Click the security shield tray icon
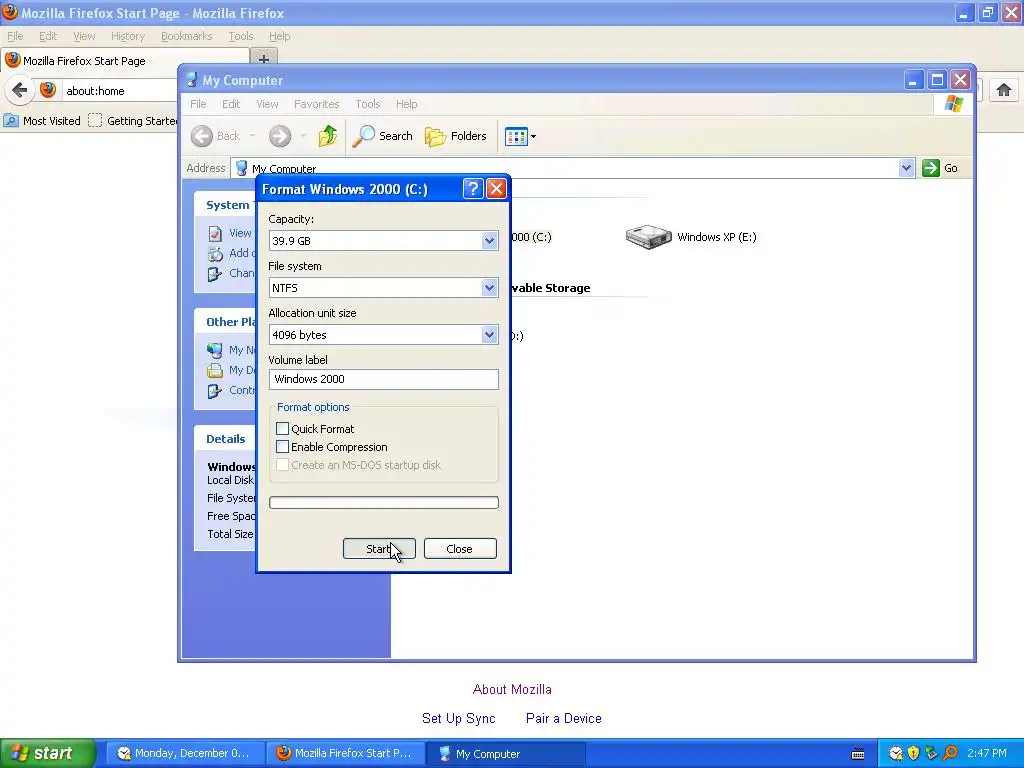The width and height of the screenshot is (1024, 768). 913,753
